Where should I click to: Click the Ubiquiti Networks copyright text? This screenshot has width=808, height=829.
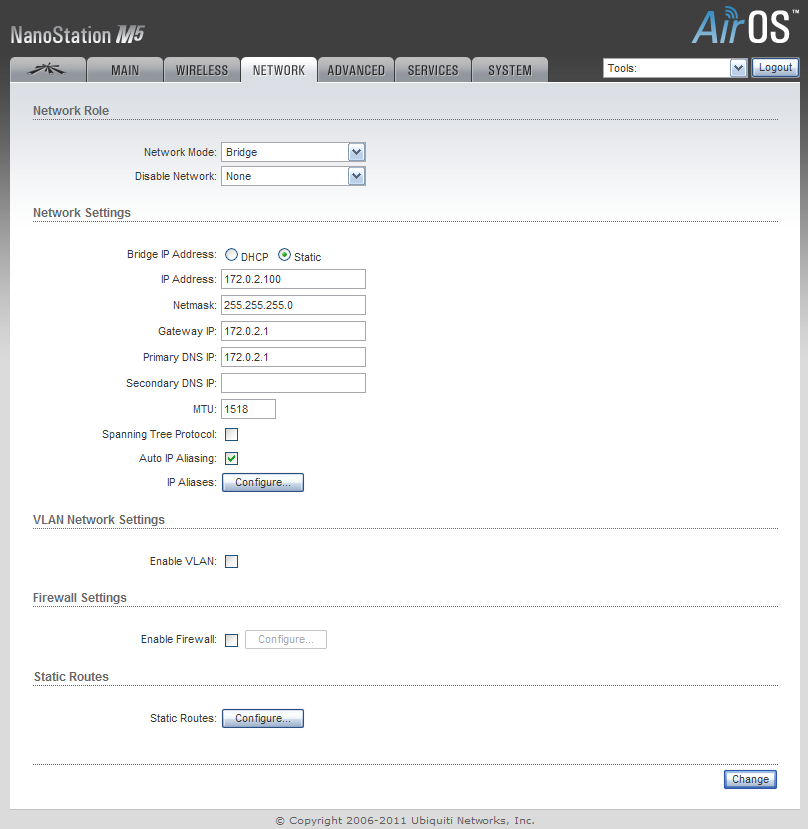(405, 821)
